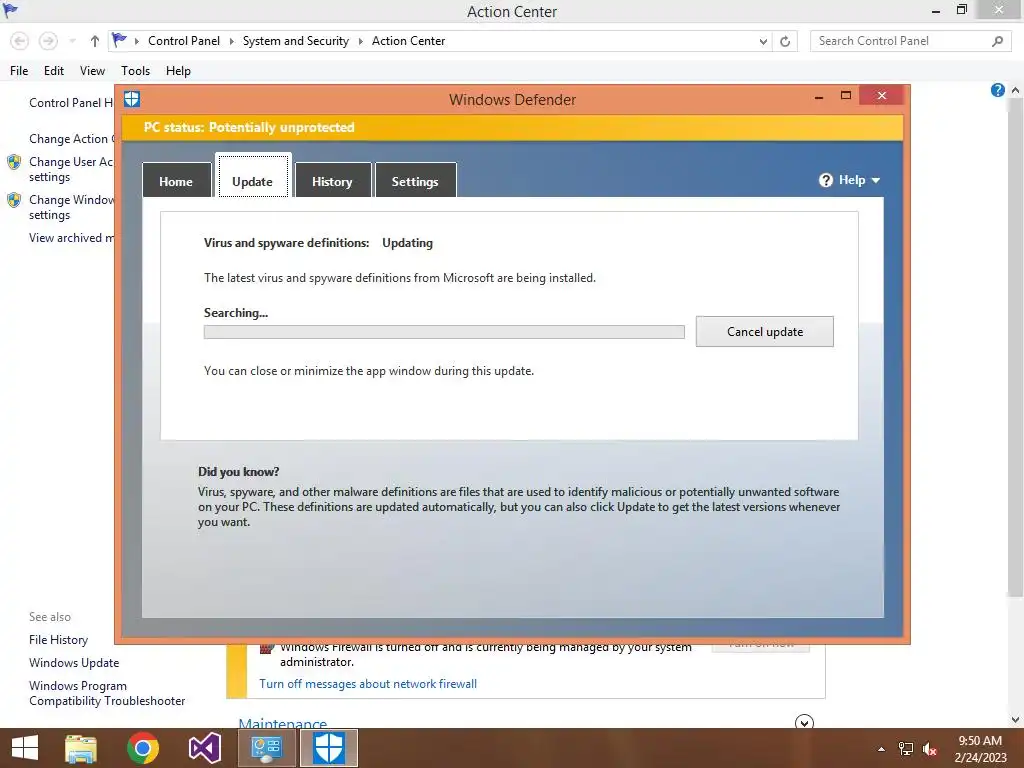This screenshot has height=768, width=1024.
Task: Open the Edit menu in Action Center
Action: 54,71
